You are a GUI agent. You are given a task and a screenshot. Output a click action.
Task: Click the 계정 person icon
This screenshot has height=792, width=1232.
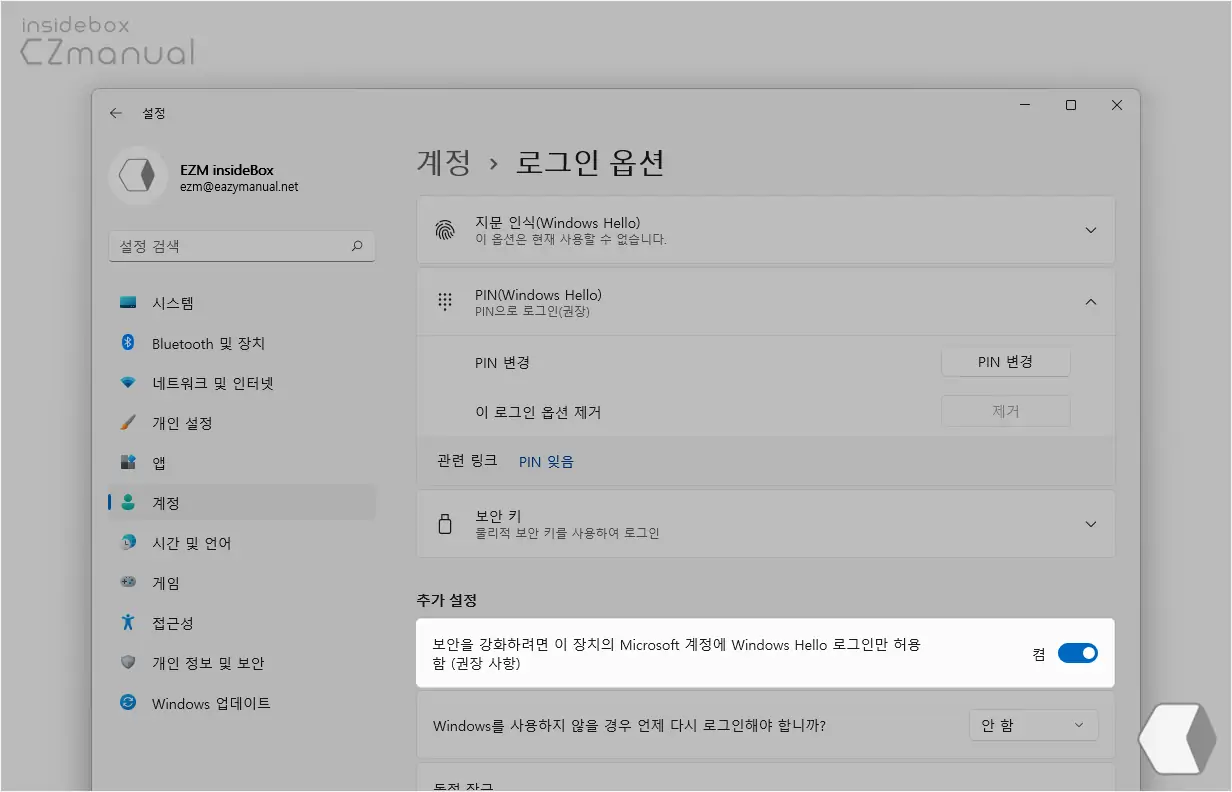(x=128, y=503)
